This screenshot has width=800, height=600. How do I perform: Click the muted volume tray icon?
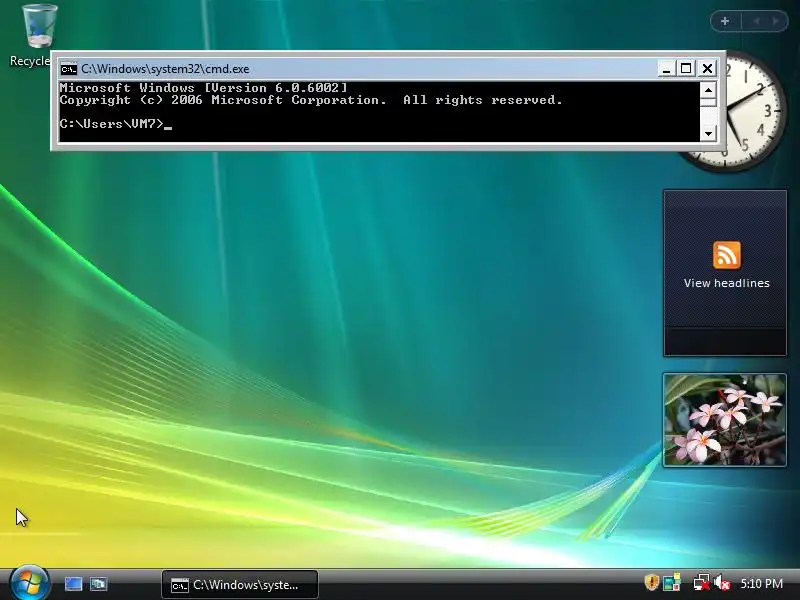(x=722, y=583)
